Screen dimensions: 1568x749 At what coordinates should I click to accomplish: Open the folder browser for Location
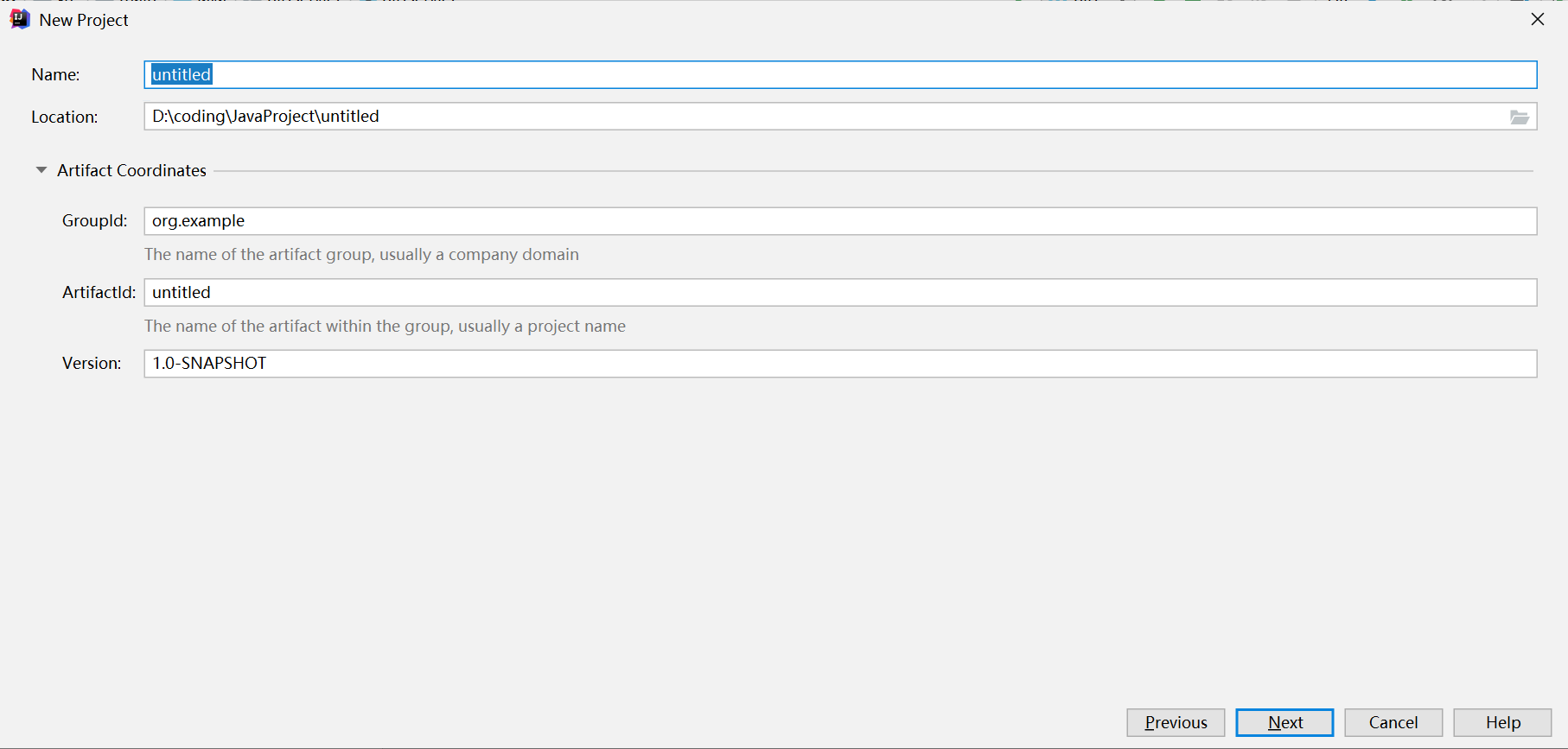(x=1519, y=117)
